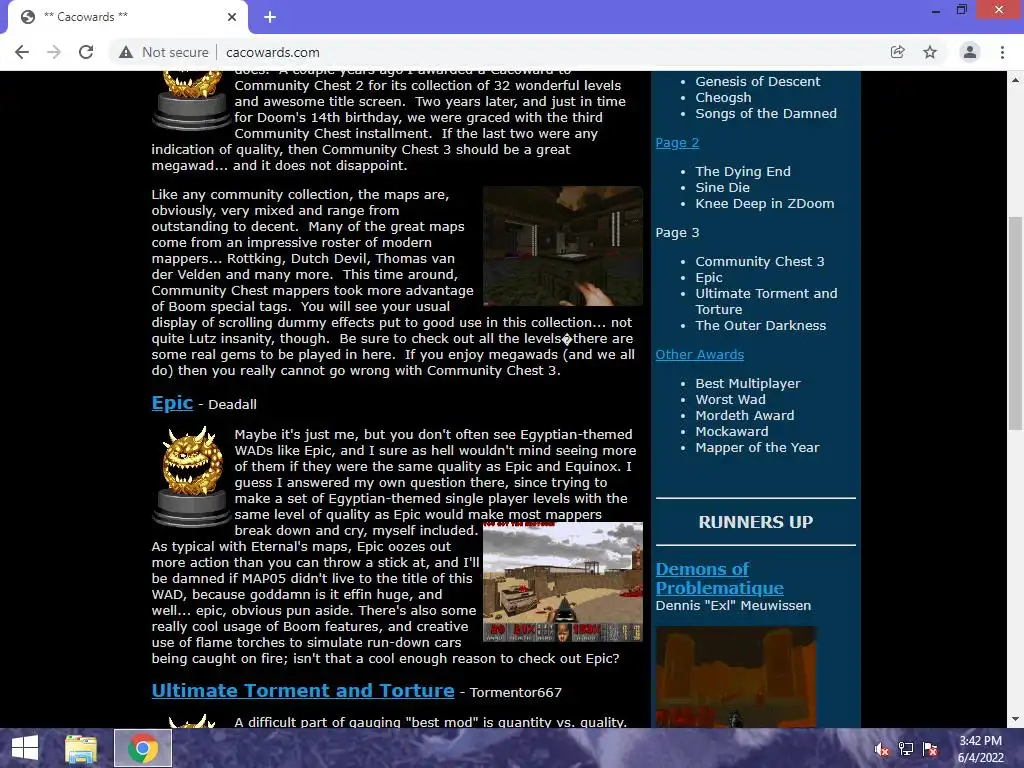This screenshot has height=768, width=1024.
Task: Open the Chrome profile menu
Action: pos(970,52)
